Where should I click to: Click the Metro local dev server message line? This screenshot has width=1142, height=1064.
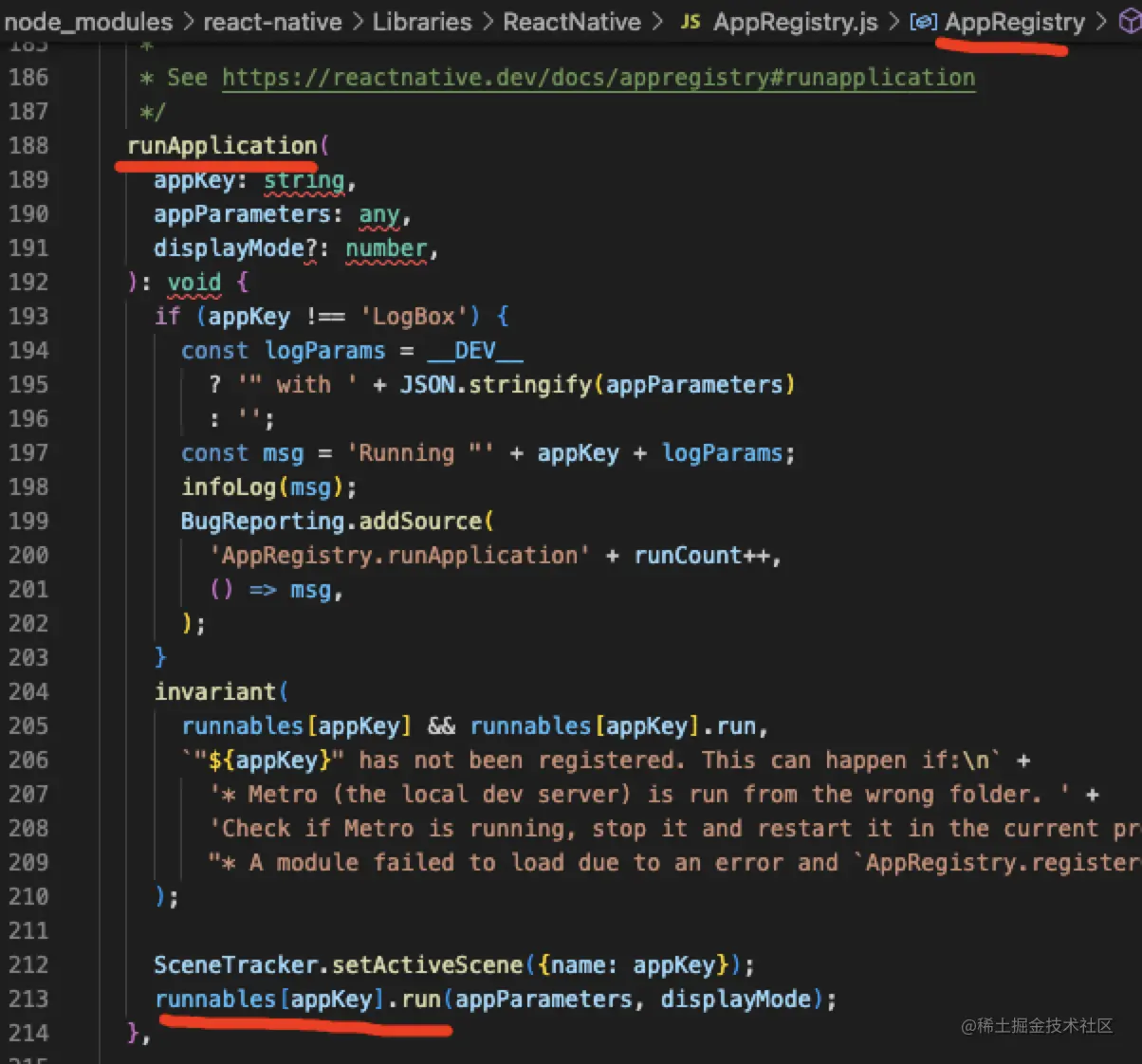click(640, 794)
